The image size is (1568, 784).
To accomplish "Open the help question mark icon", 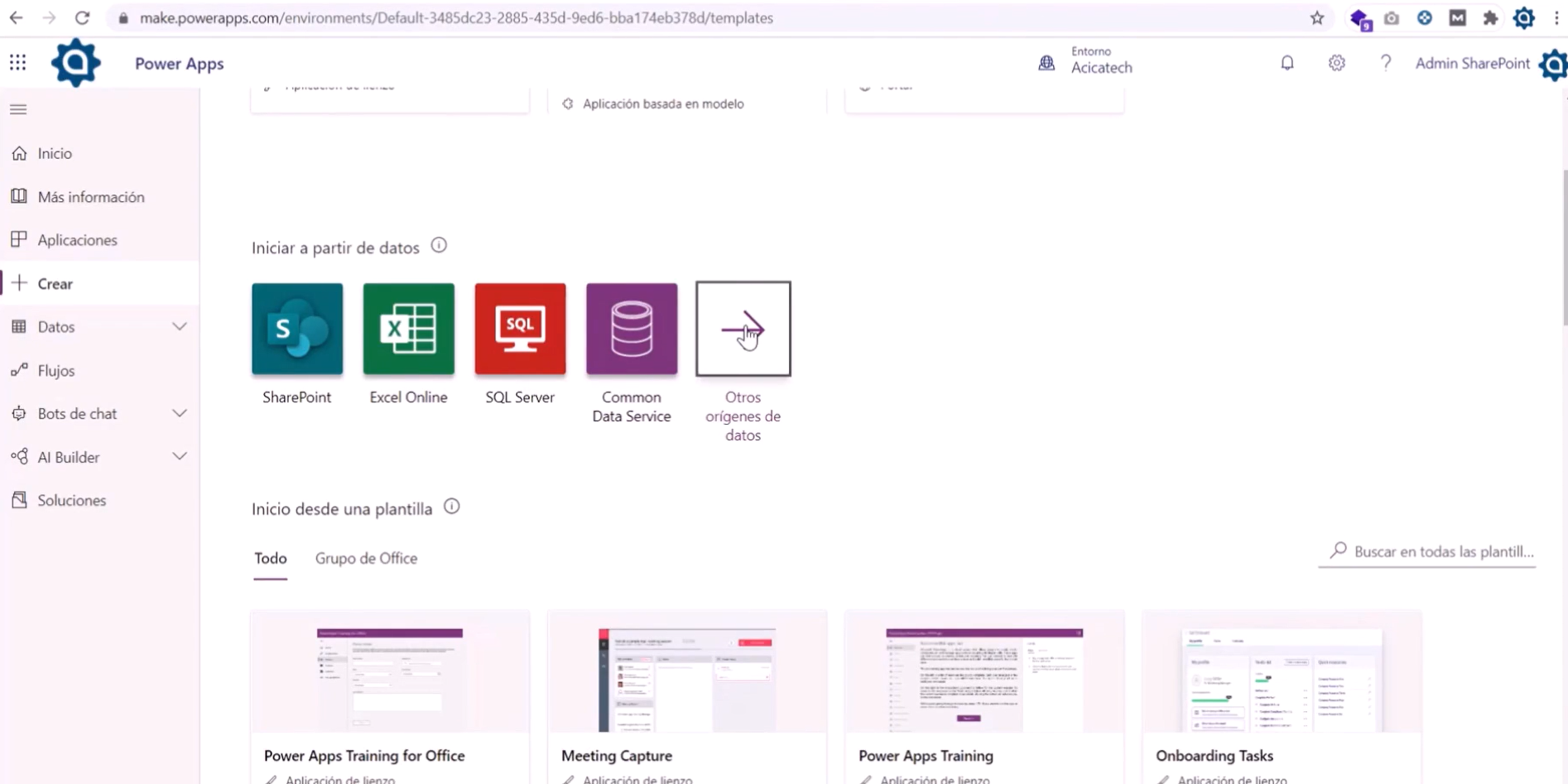I will (1386, 62).
